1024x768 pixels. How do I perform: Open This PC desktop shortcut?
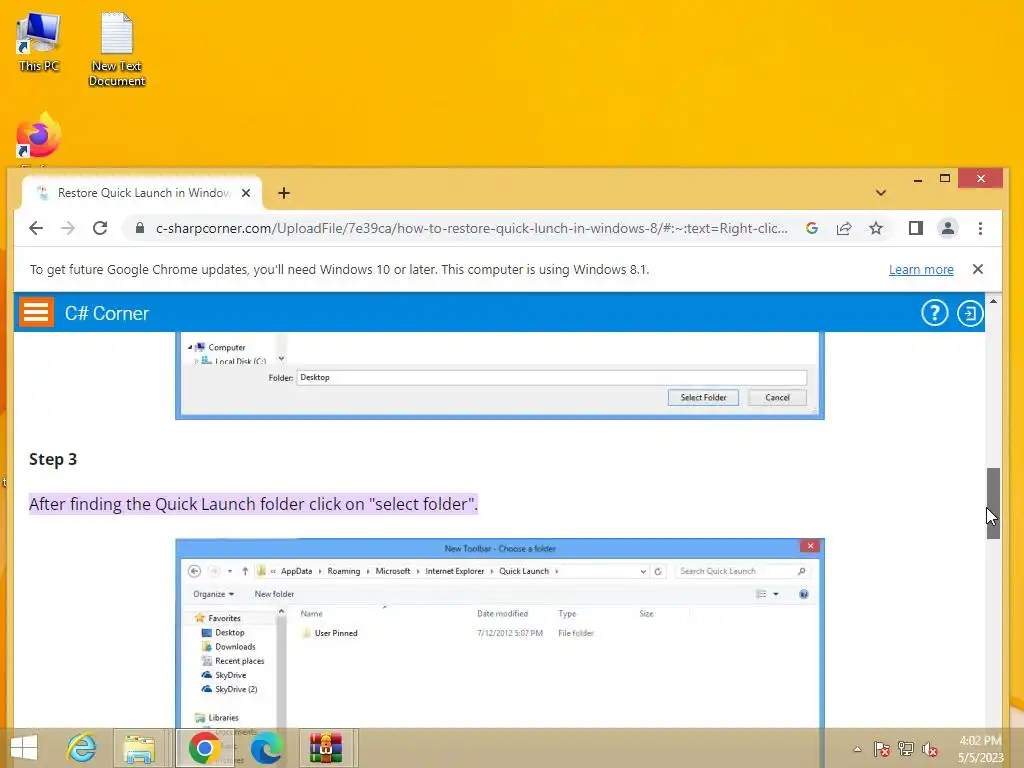[39, 42]
